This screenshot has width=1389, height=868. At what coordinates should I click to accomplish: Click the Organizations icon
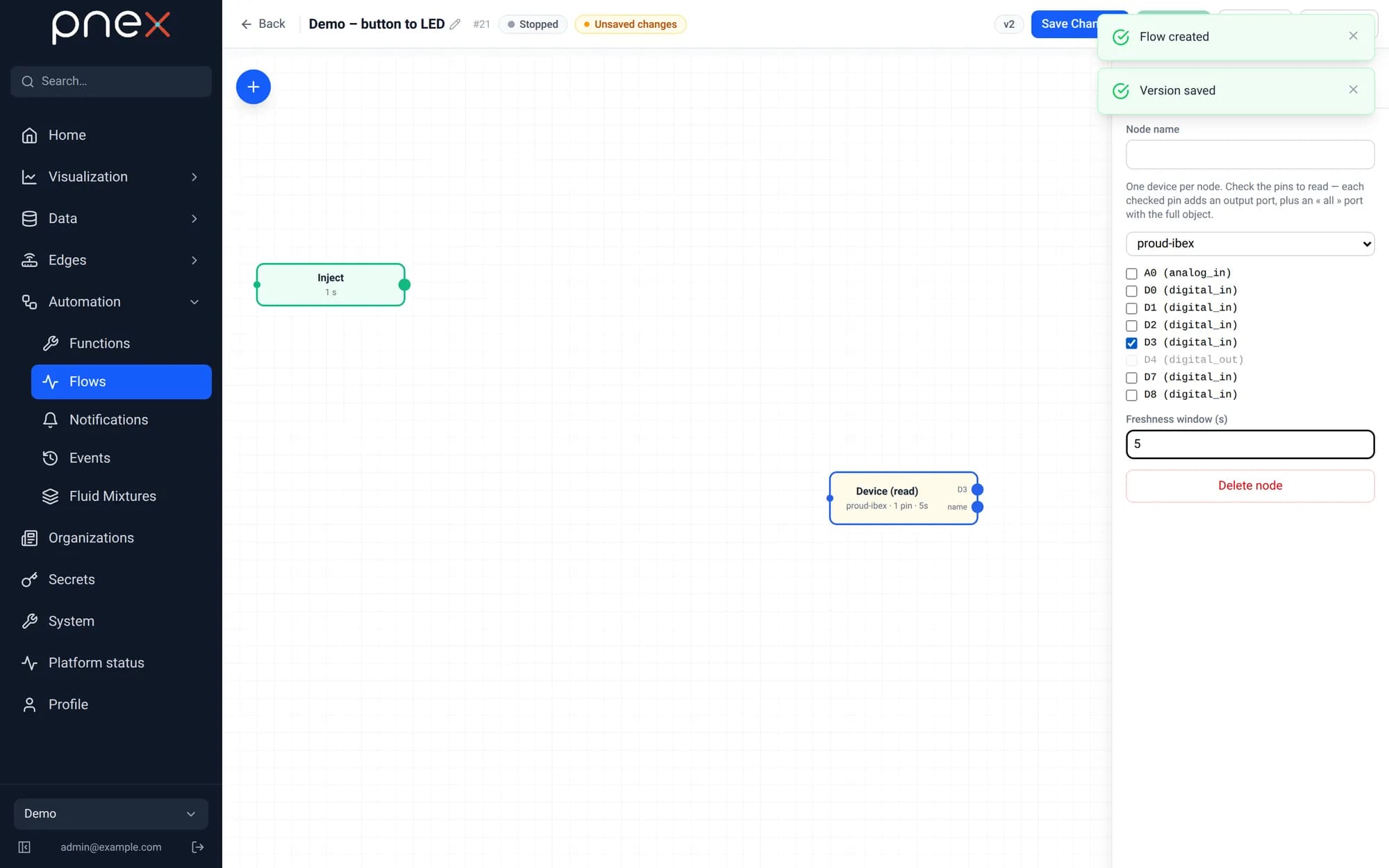29,537
